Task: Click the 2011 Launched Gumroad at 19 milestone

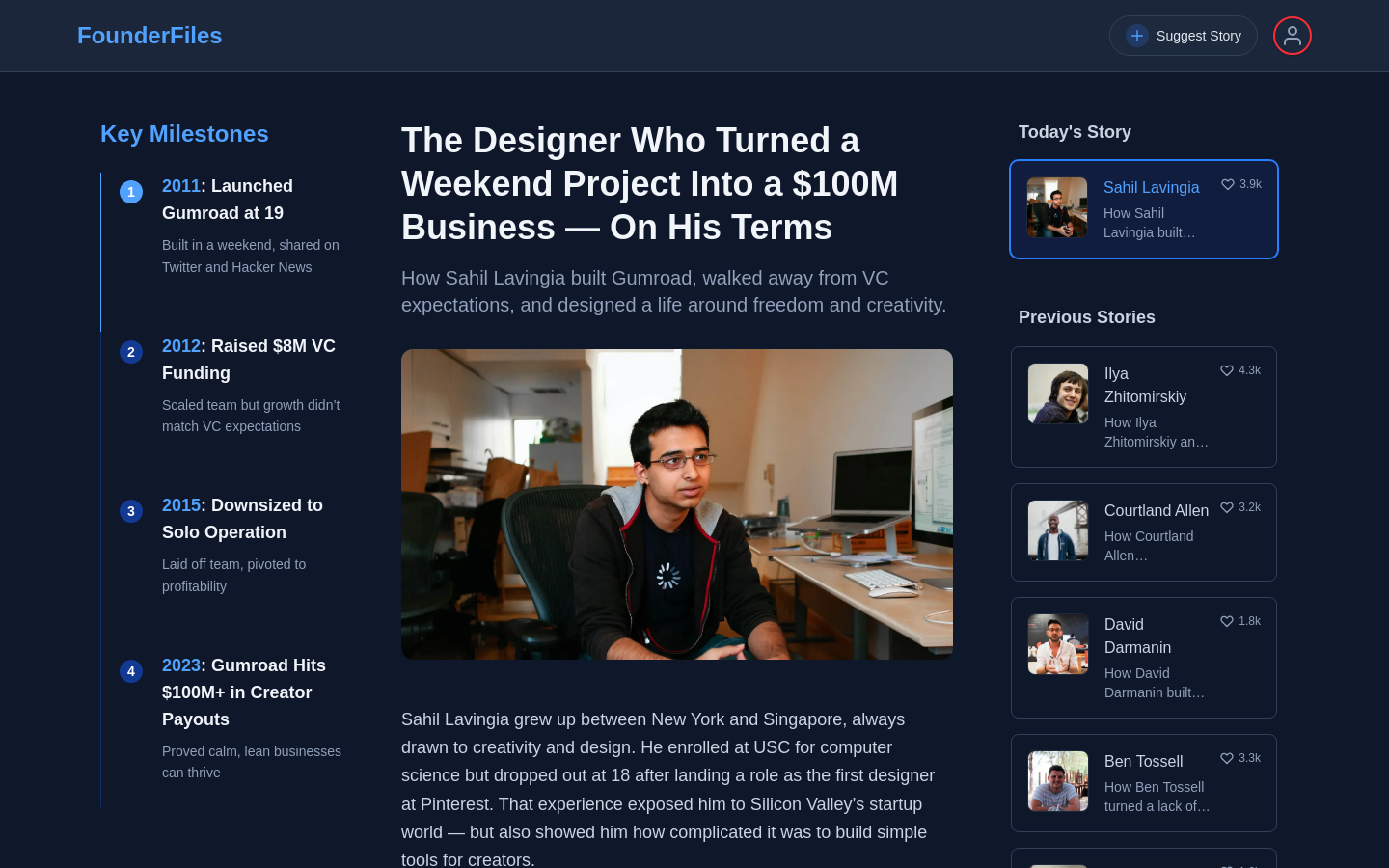Action: [228, 200]
